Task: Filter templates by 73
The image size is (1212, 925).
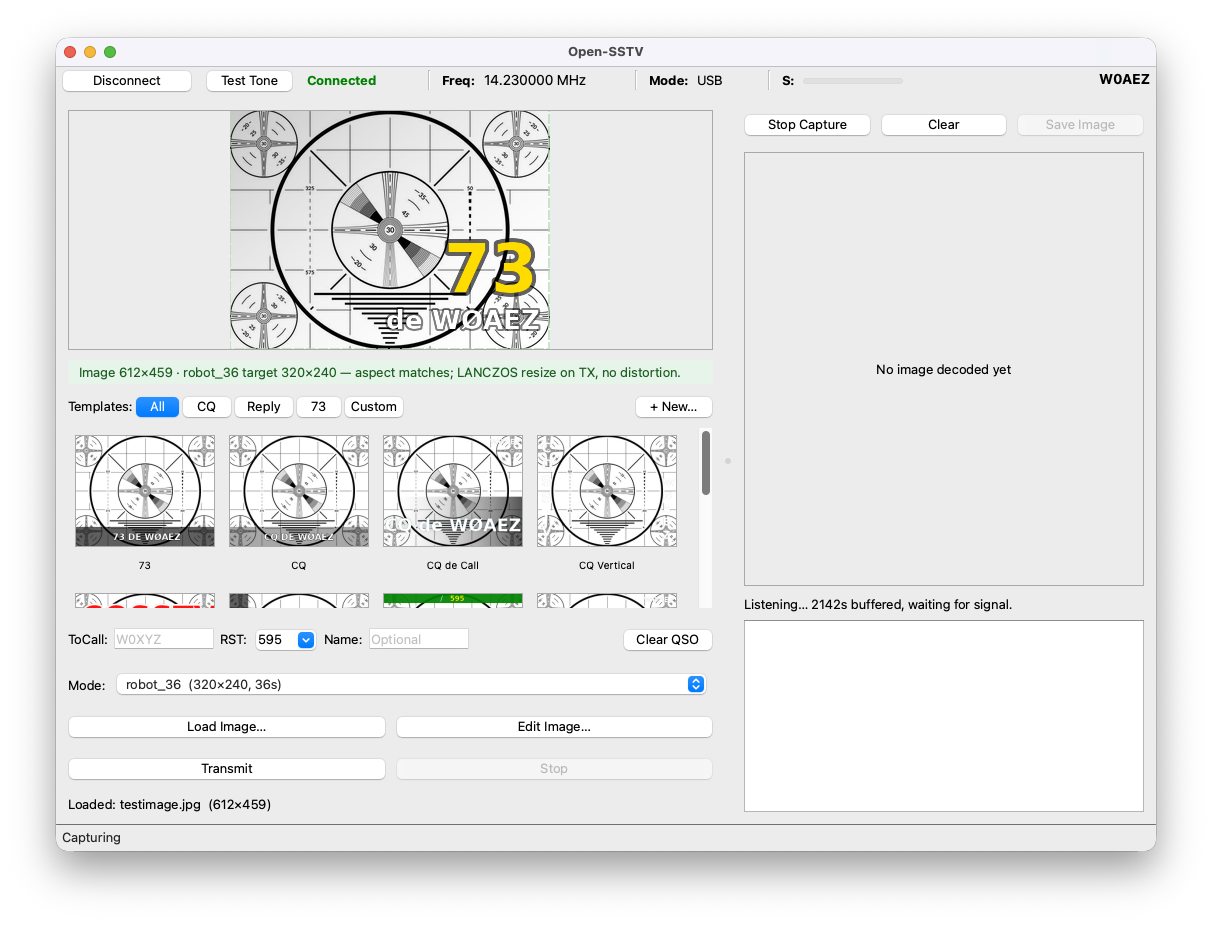Action: (318, 407)
